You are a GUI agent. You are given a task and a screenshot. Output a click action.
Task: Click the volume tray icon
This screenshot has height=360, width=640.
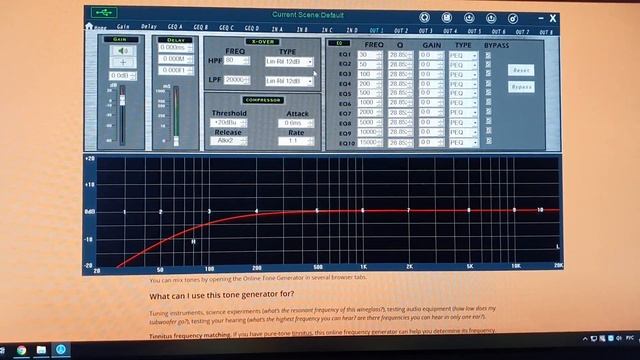pyautogui.click(x=619, y=338)
